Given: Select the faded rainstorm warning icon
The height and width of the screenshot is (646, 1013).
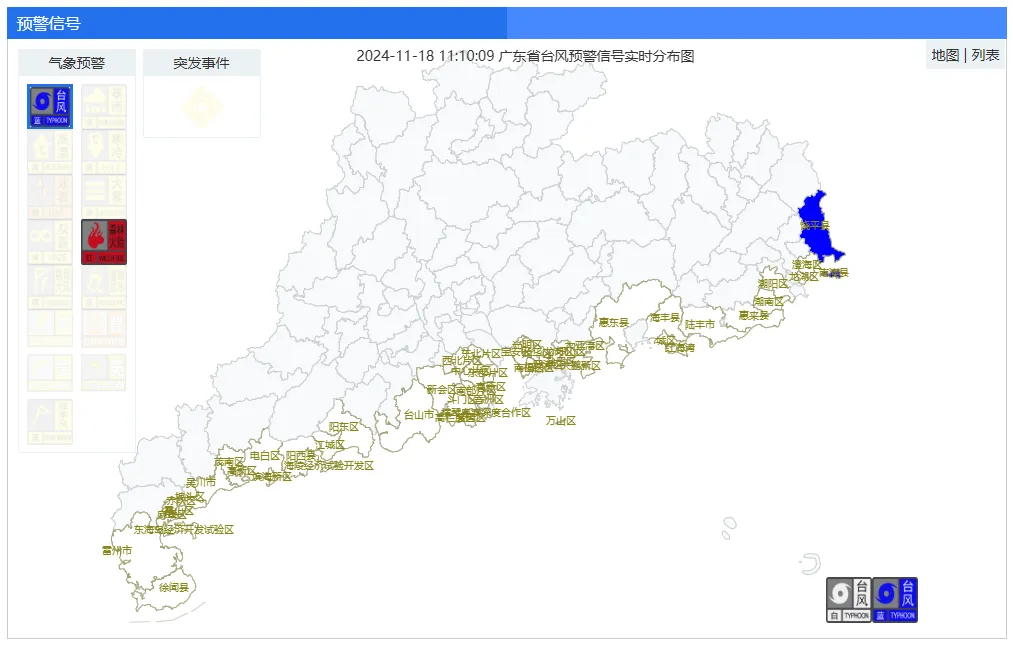Looking at the screenshot, I should (x=104, y=107).
